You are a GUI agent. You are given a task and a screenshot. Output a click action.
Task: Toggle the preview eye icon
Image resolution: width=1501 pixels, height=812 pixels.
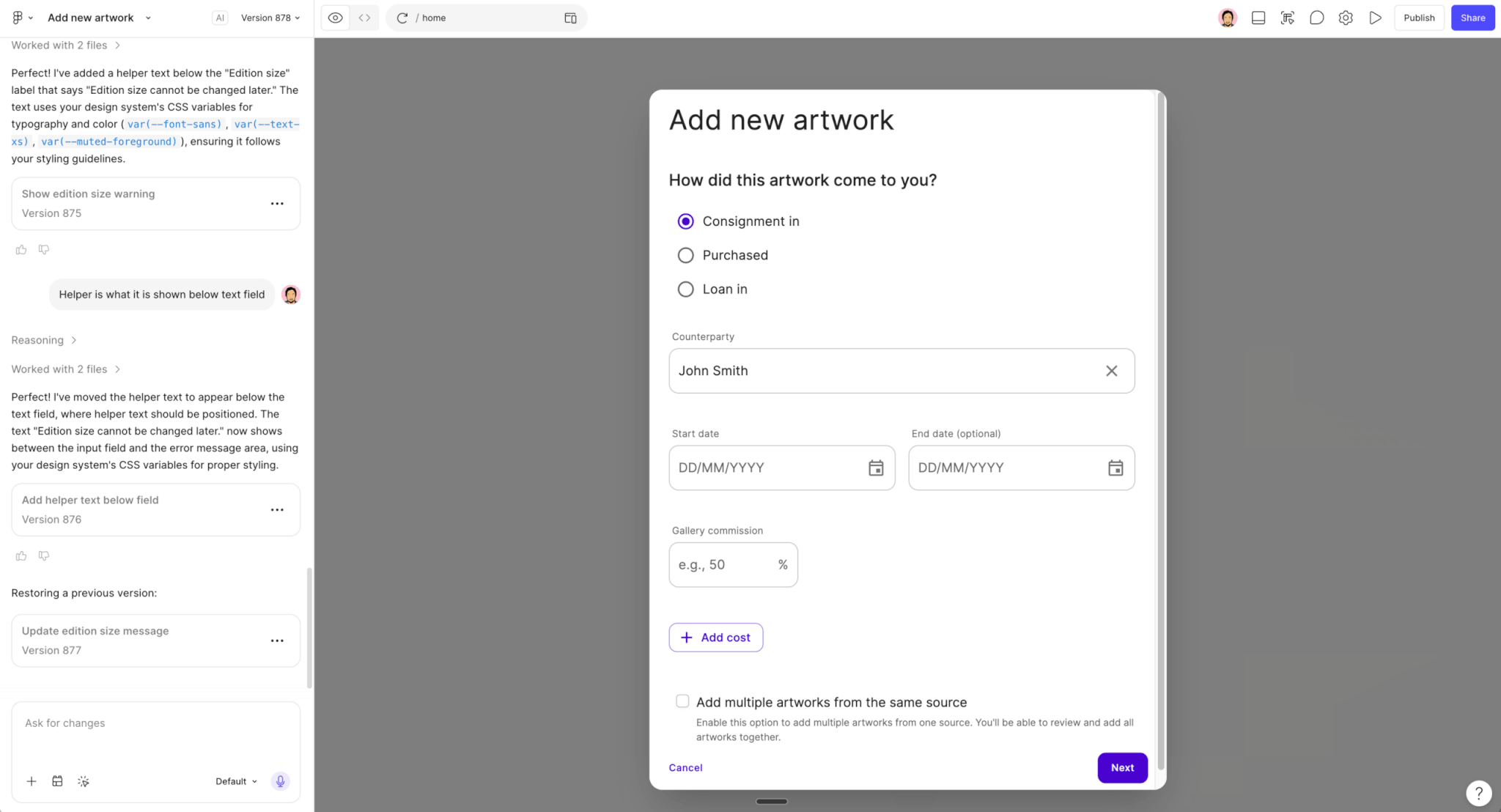(335, 18)
